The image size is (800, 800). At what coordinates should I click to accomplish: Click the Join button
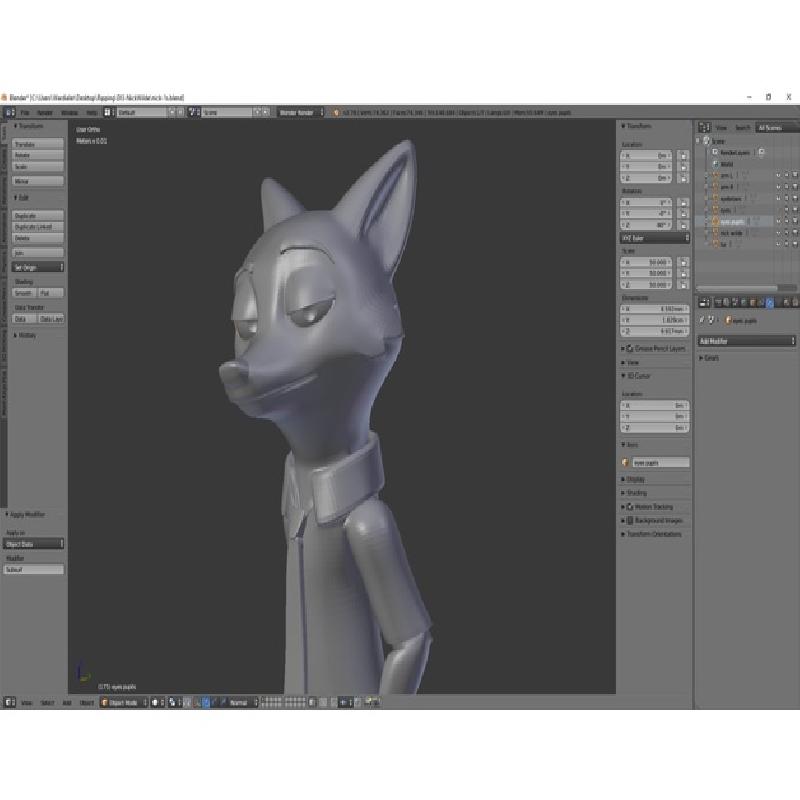point(38,253)
